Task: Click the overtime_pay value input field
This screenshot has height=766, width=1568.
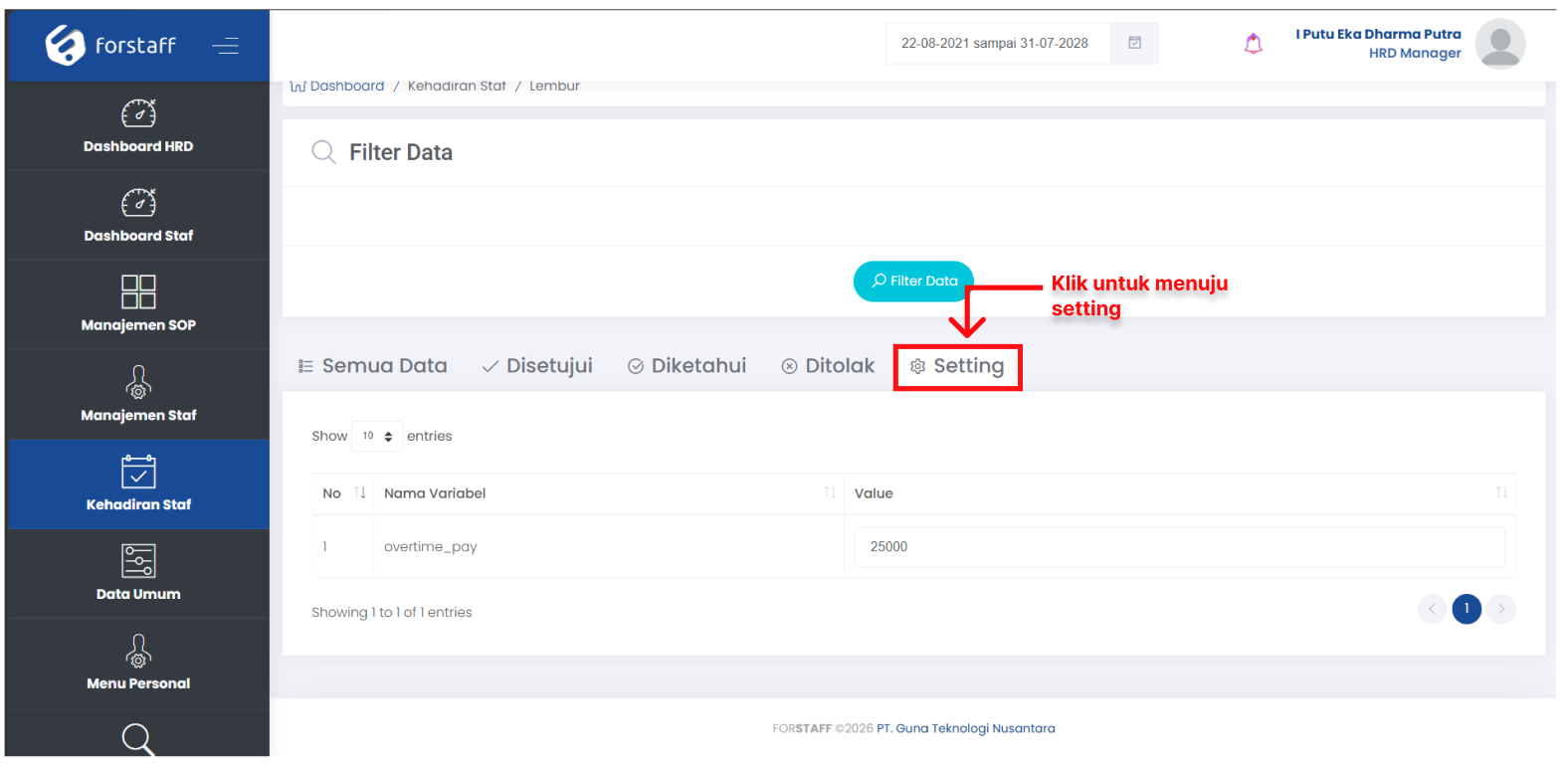Action: [1179, 547]
